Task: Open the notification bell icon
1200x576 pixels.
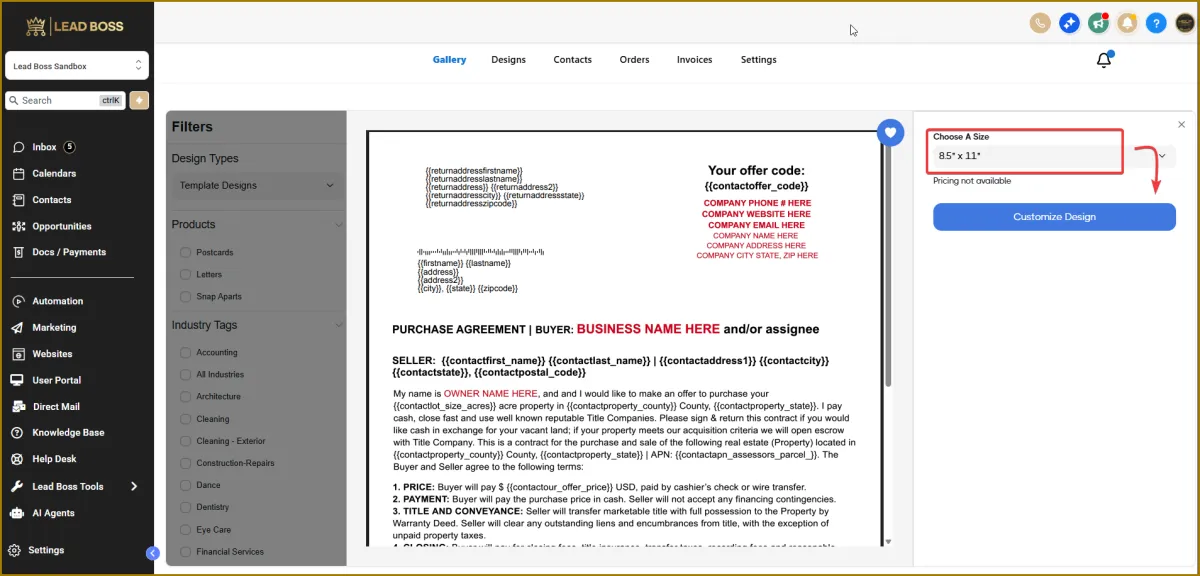Action: click(1104, 60)
